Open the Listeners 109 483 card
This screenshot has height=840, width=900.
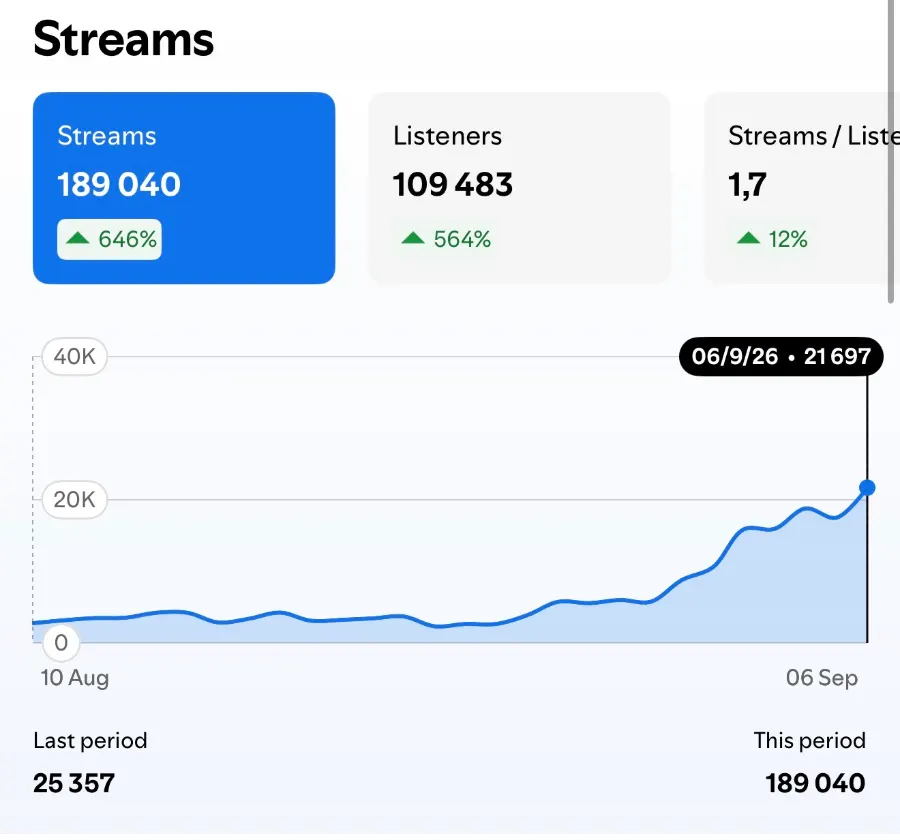point(519,188)
